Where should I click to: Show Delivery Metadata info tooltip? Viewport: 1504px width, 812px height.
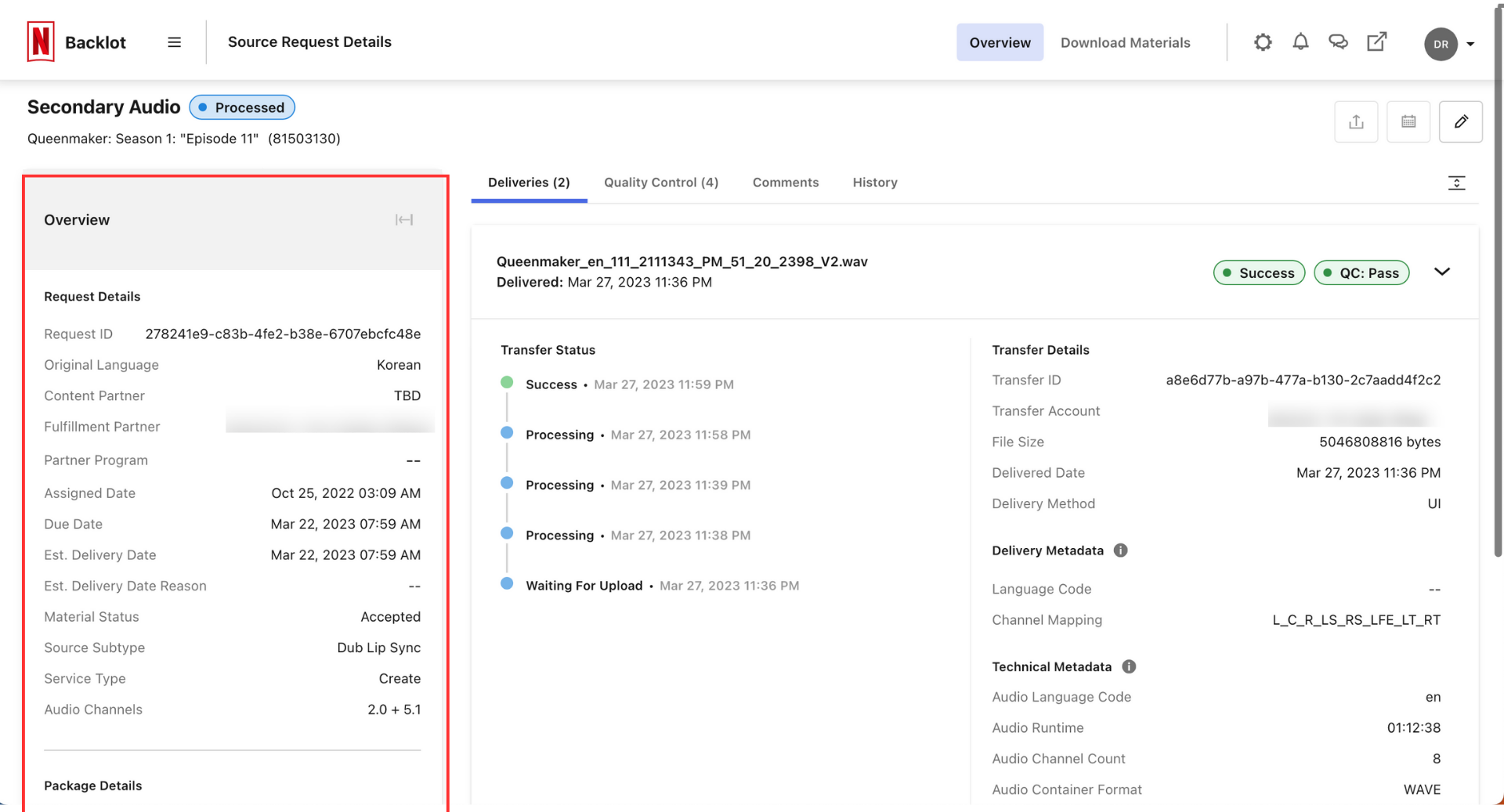(1120, 550)
